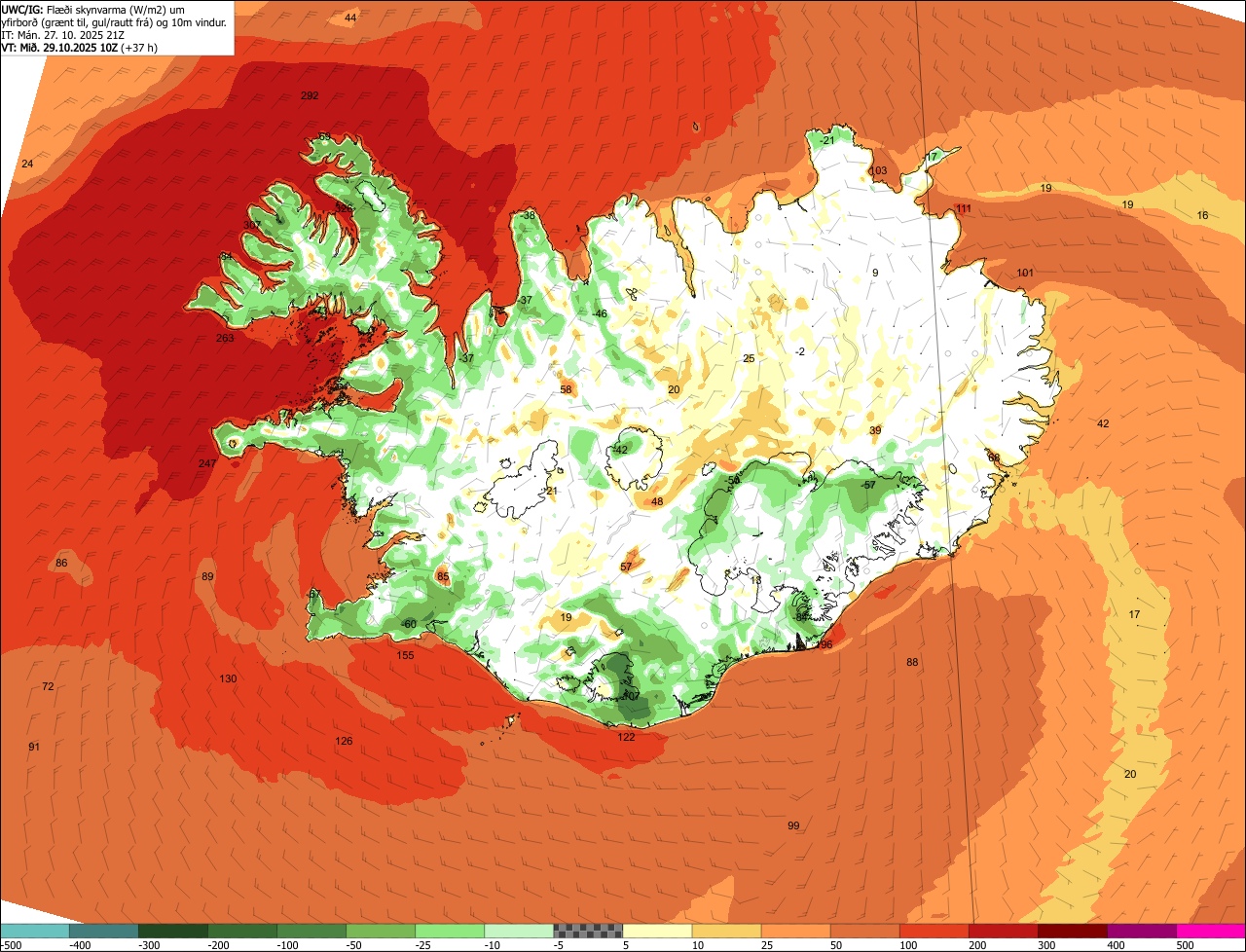Viewport: 1246px width, 952px height.
Task: Click the value 44 at the map top
Action: point(350,18)
